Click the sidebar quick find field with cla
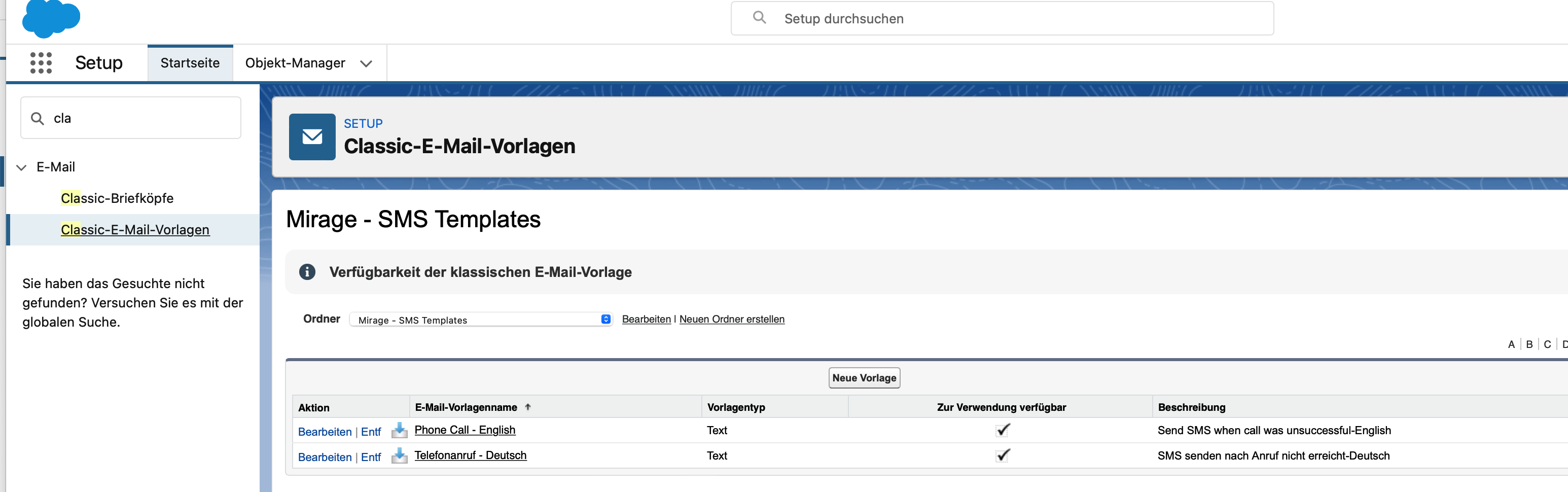 [x=131, y=118]
